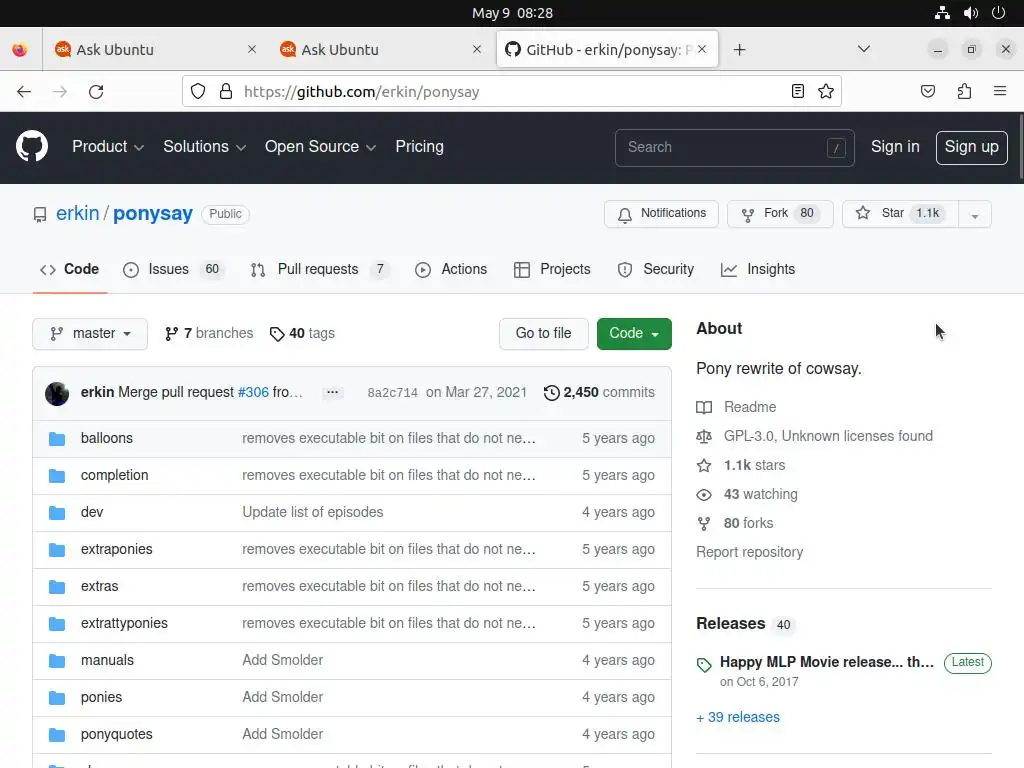The width and height of the screenshot is (1024, 768).
Task: Open the erkin owner link
Action: click(77, 214)
